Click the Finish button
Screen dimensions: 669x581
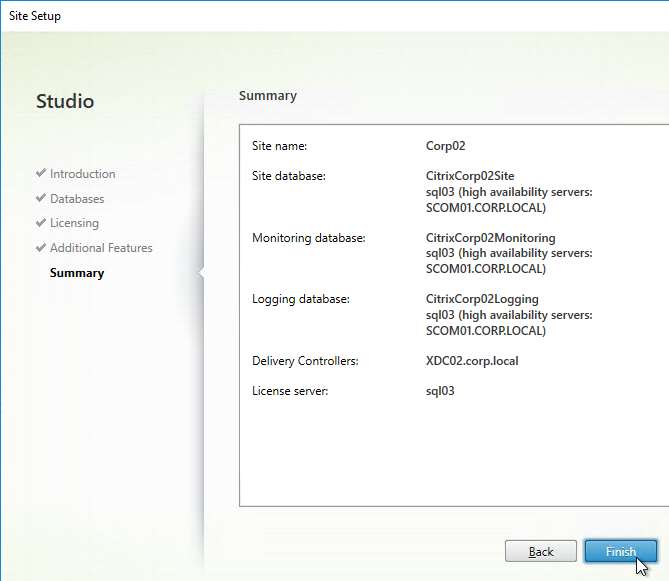coord(620,551)
